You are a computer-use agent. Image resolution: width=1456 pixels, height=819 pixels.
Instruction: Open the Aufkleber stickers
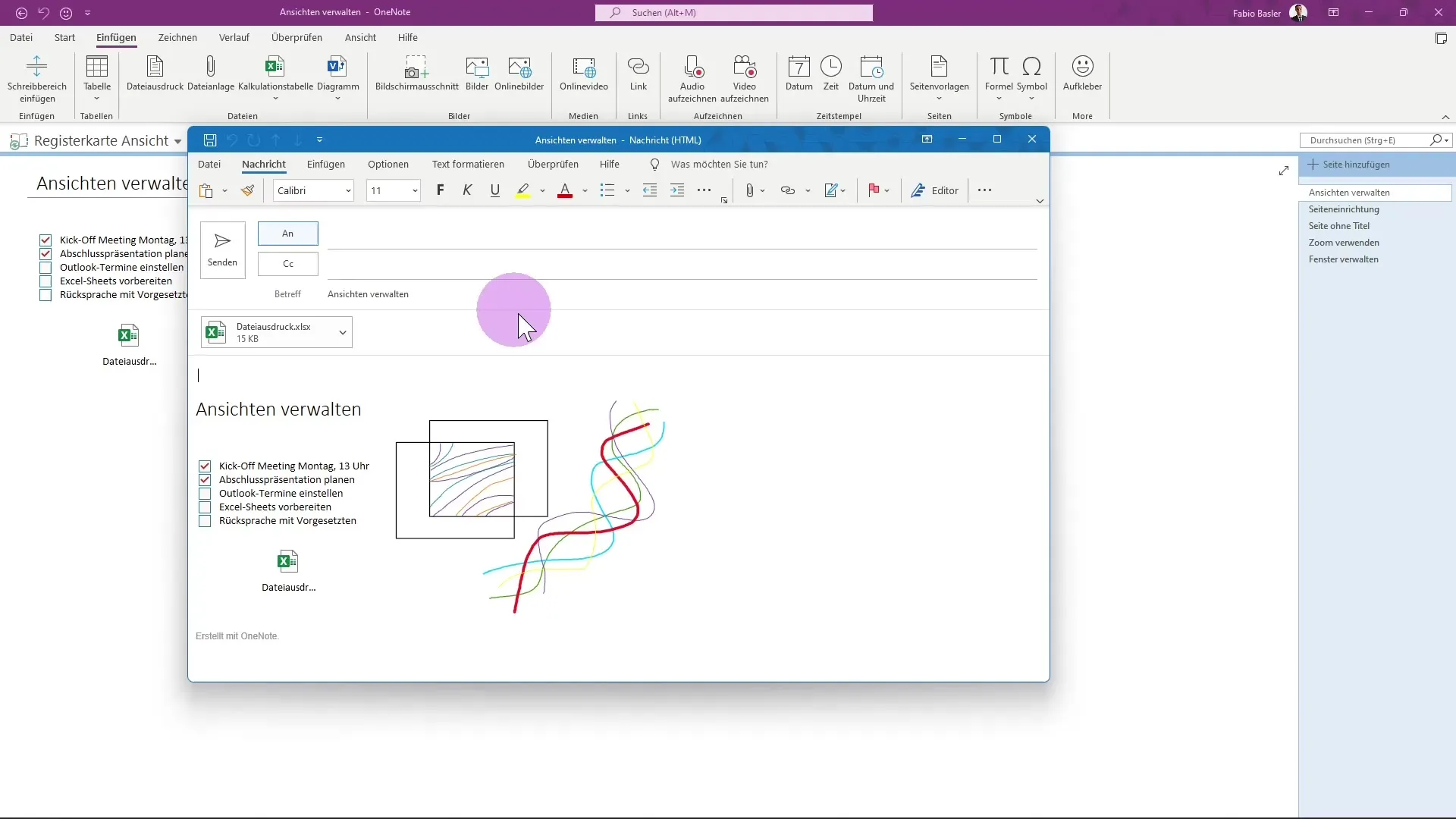[x=1082, y=74]
